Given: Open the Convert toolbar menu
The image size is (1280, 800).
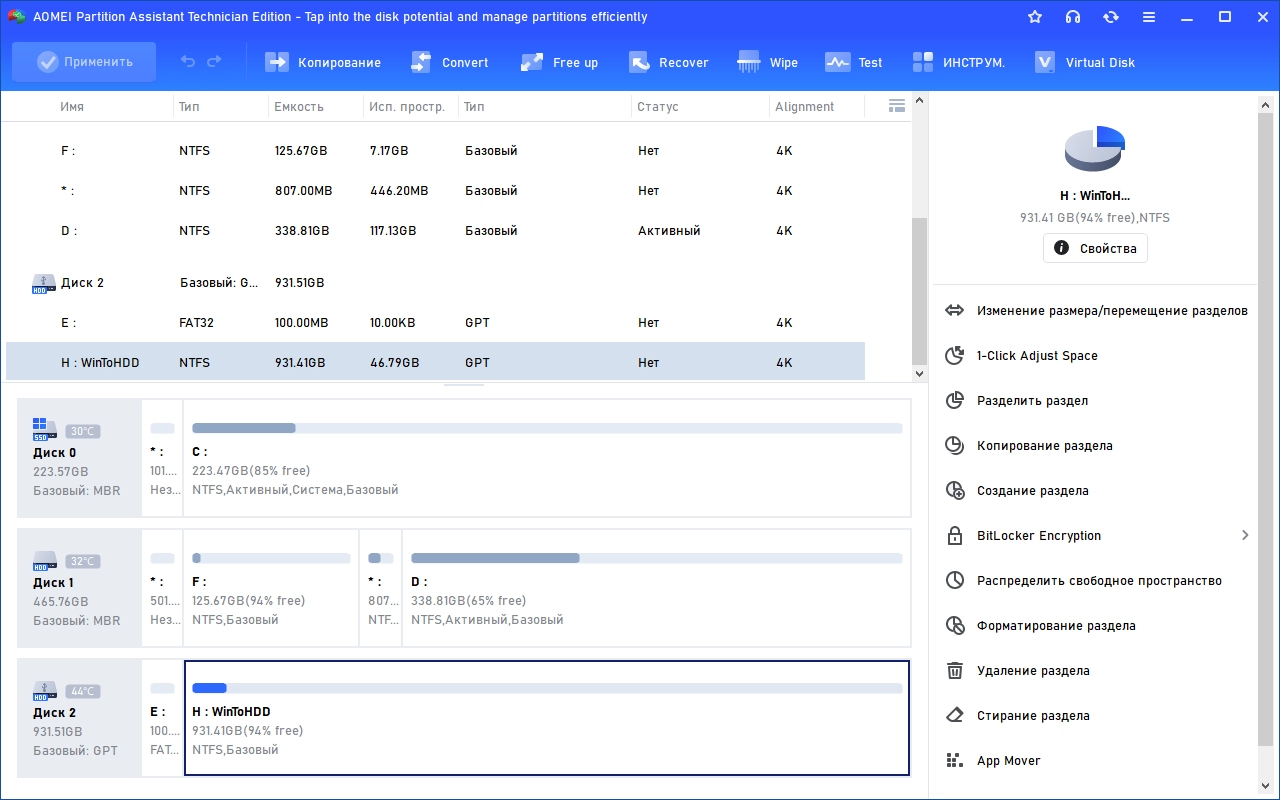Looking at the screenshot, I should coord(449,62).
